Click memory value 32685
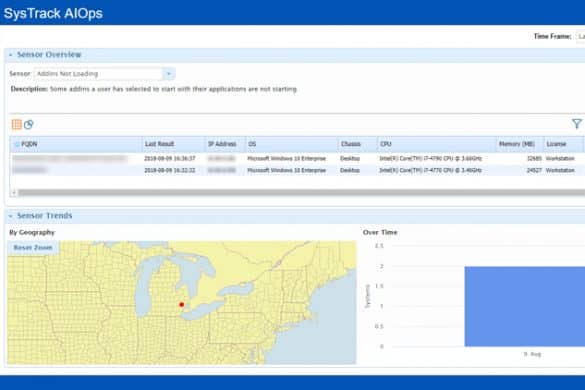Image resolution: width=585 pixels, height=390 pixels. [534, 159]
